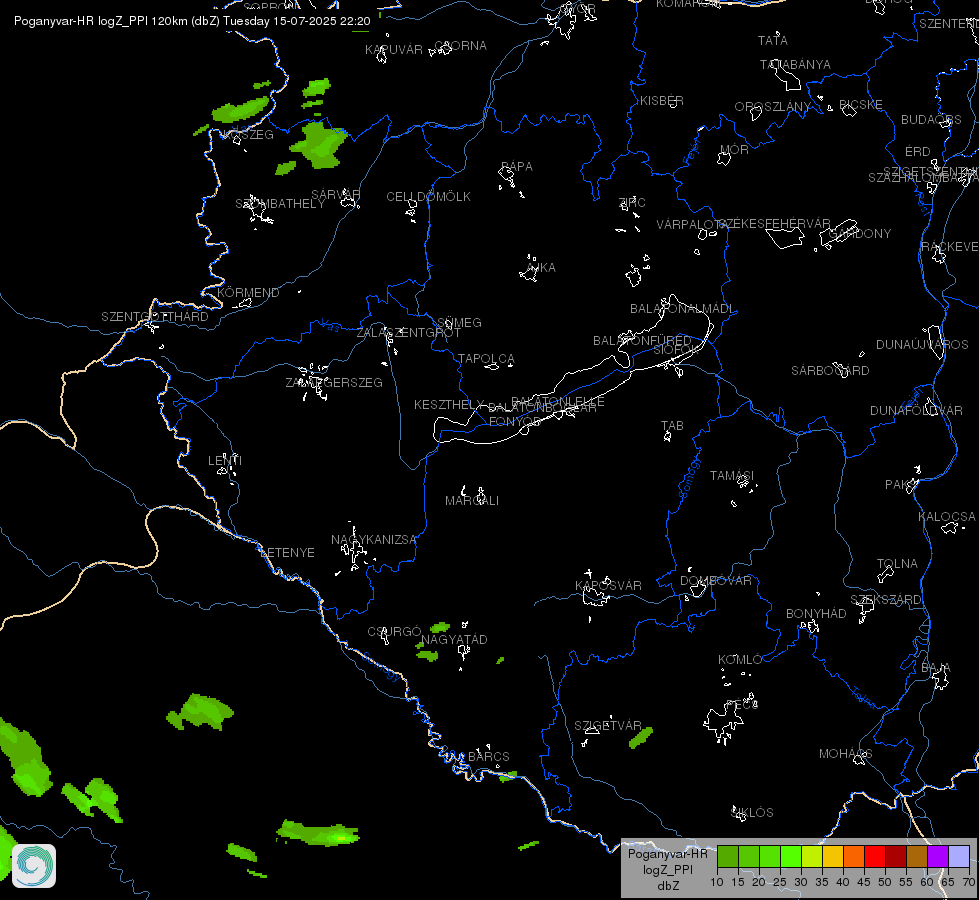The height and width of the screenshot is (900, 979).
Task: Click the SÁRVÁR city label
Action: [x=336, y=195]
